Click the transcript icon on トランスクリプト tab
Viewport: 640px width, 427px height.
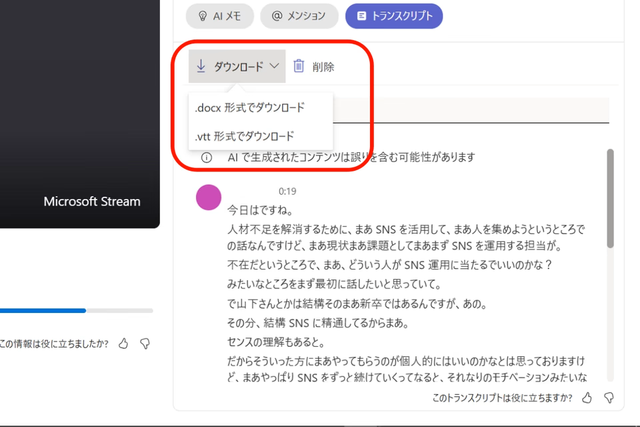click(x=361, y=16)
